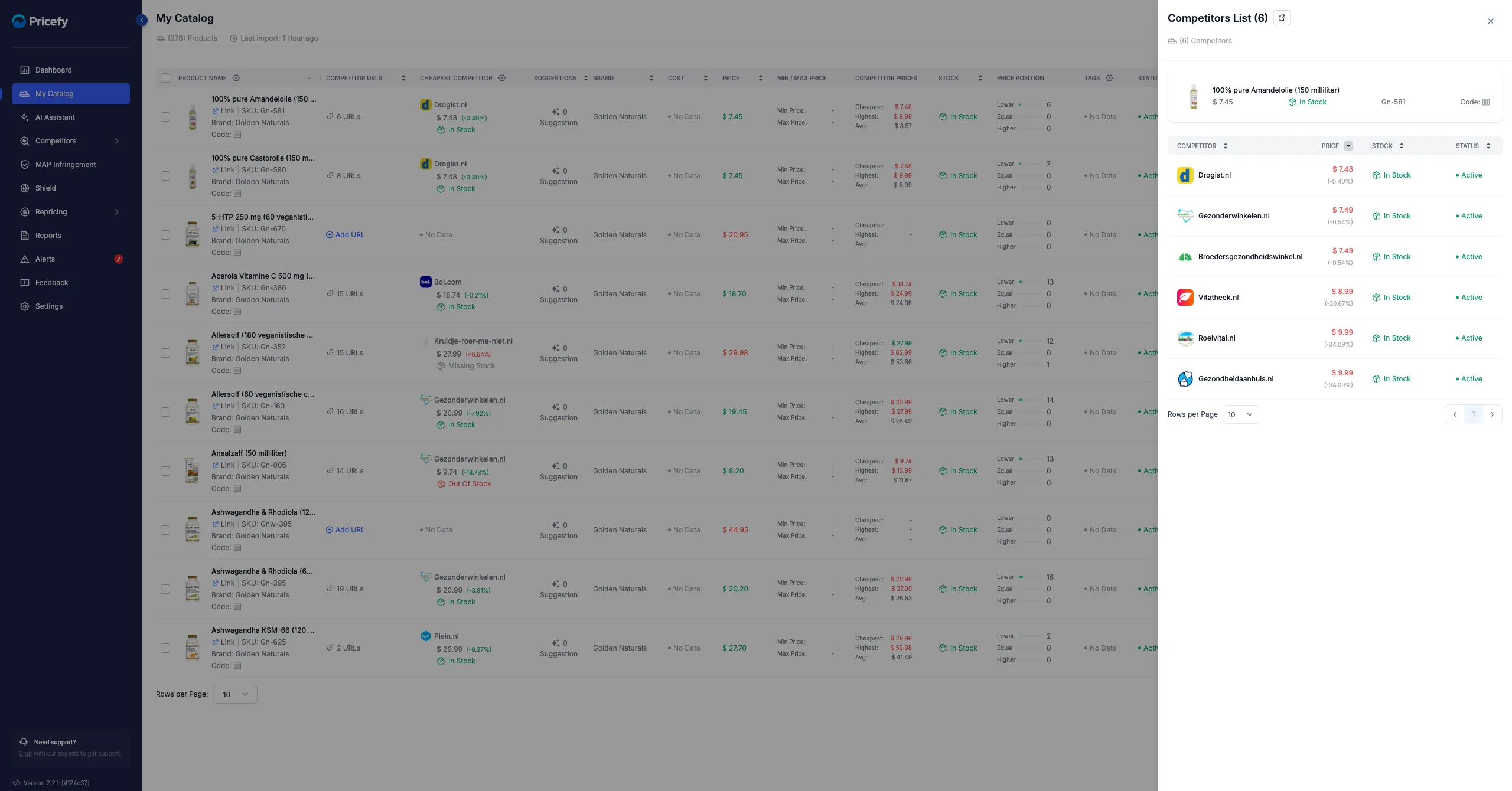This screenshot has height=791, width=1512.
Task: Click Lower price position bar in Ashwagandha Gn-395 row
Action: click(1030, 577)
